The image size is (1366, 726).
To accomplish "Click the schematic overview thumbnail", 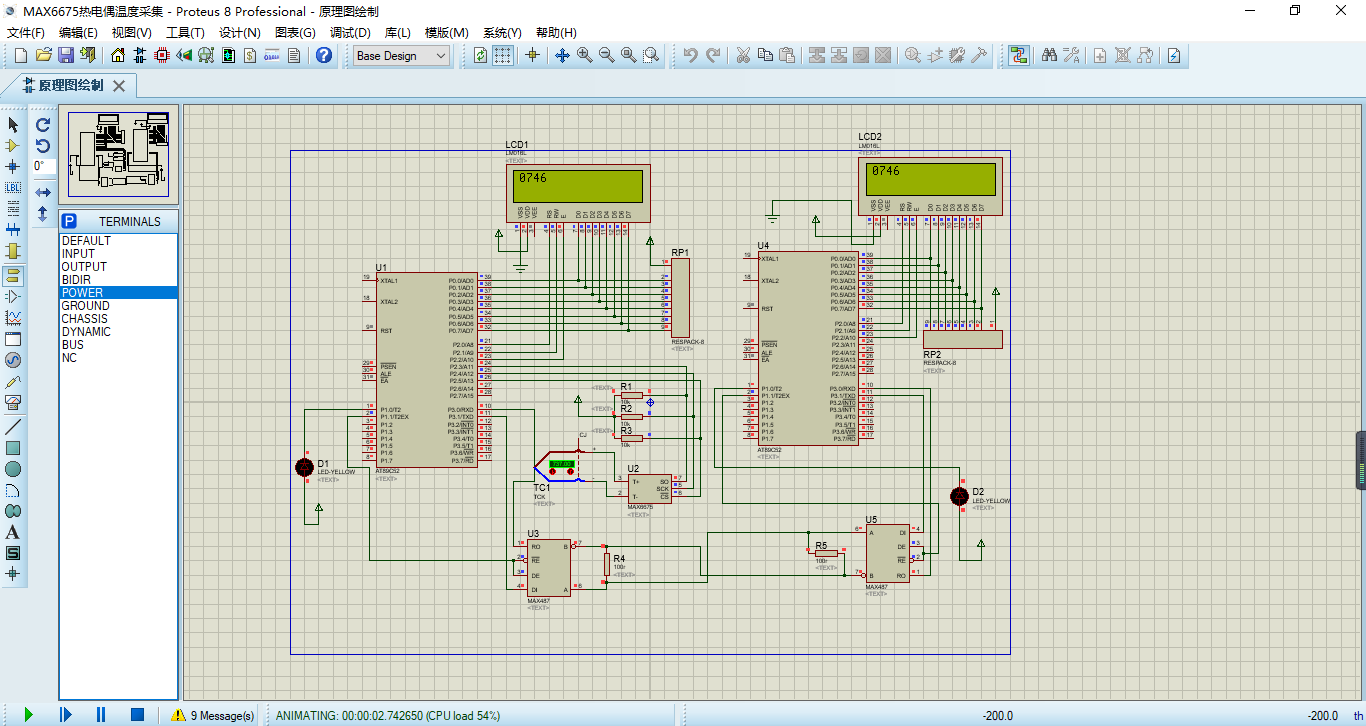I will pyautogui.click(x=118, y=154).
